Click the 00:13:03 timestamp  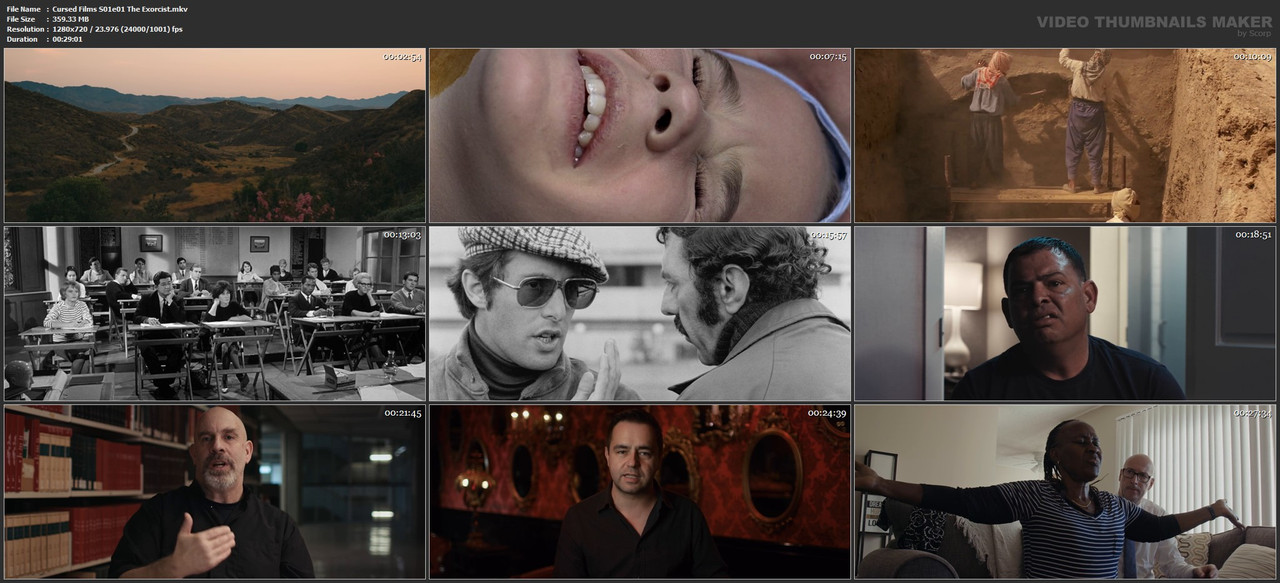pos(402,235)
